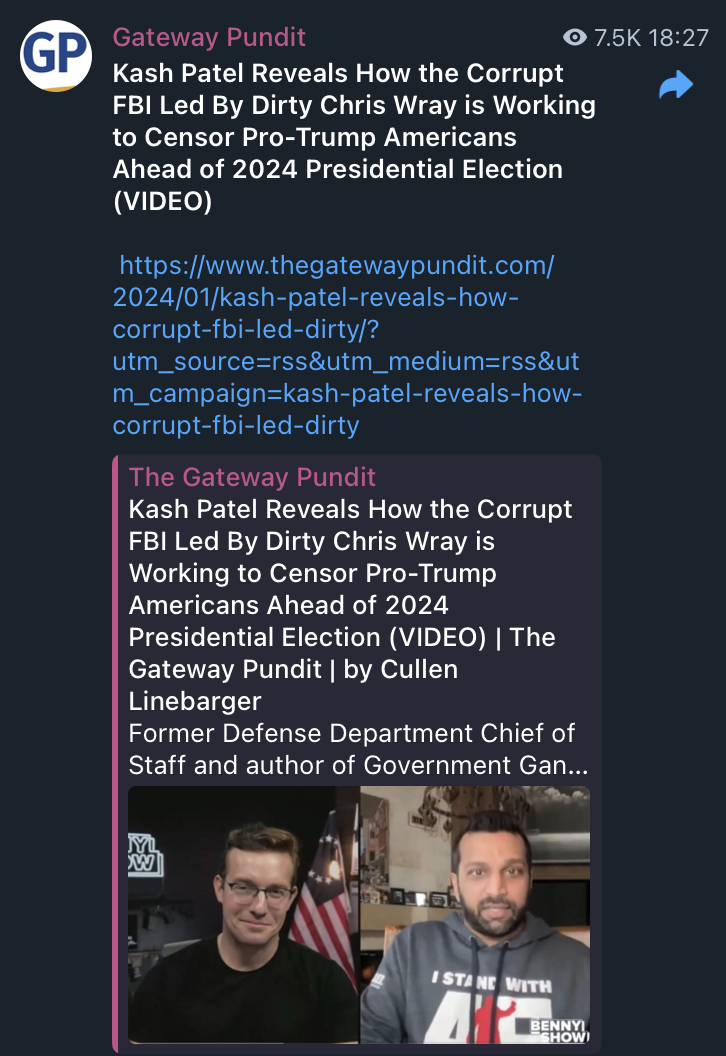Tap the 18:27 message timestamp
Viewport: 726px width, 1056px height.
click(679, 38)
